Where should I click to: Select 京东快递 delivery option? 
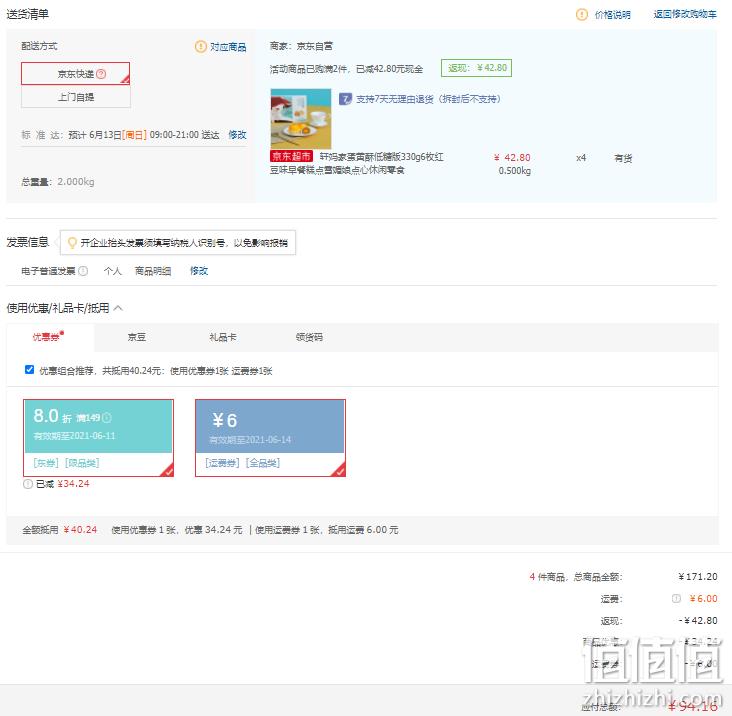[x=75, y=74]
